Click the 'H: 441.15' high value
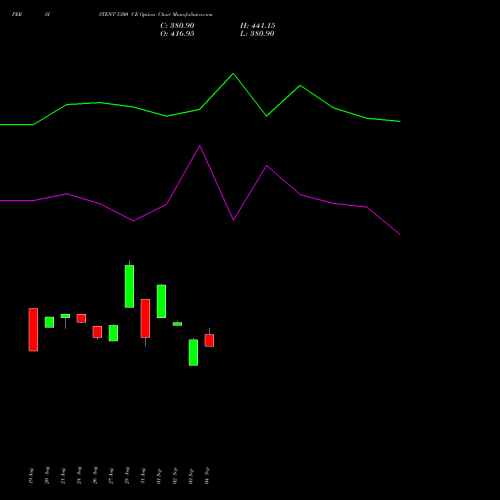This screenshot has width=500, height=500. click(x=258, y=26)
